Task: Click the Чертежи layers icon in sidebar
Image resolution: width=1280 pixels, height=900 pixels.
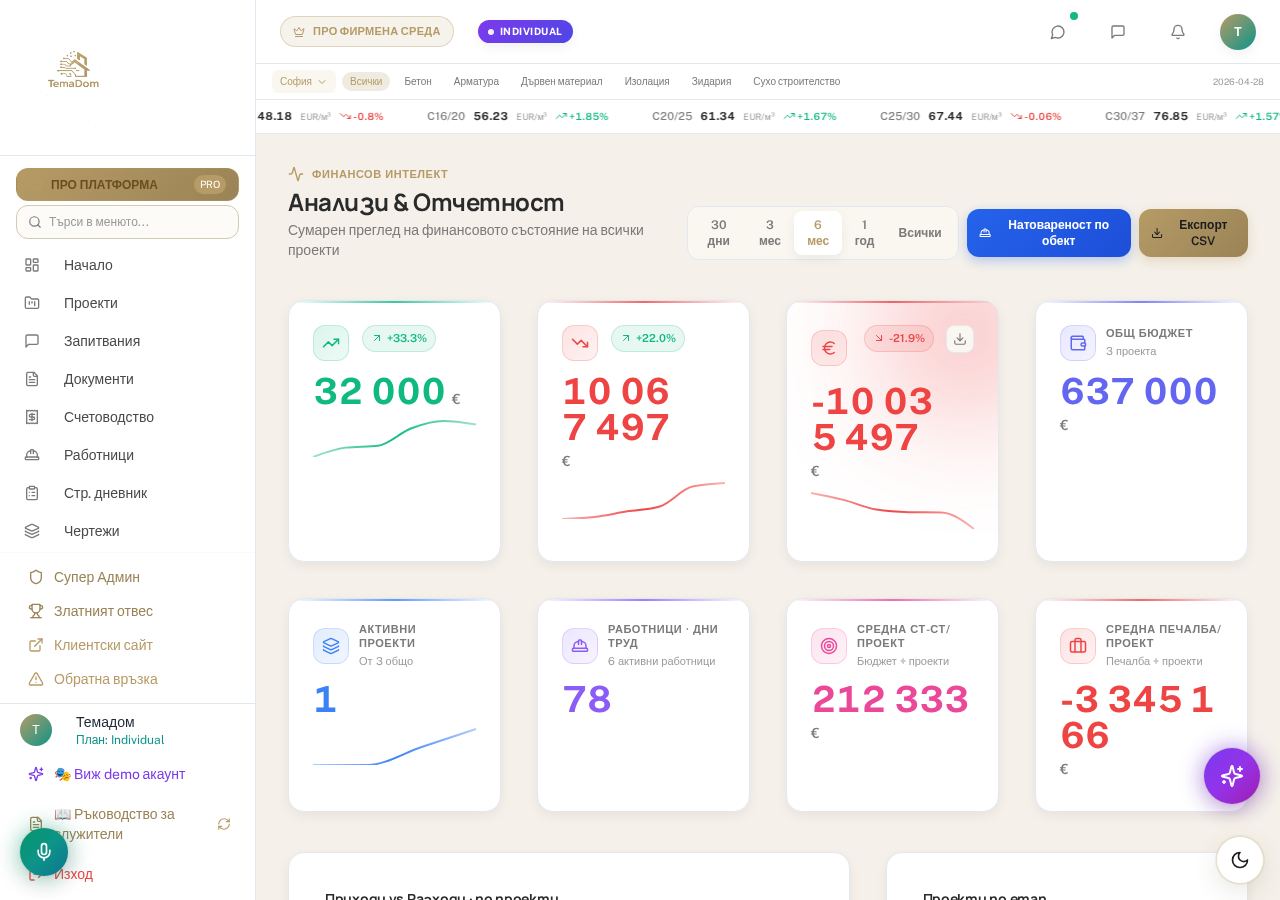Action: pyautogui.click(x=32, y=531)
